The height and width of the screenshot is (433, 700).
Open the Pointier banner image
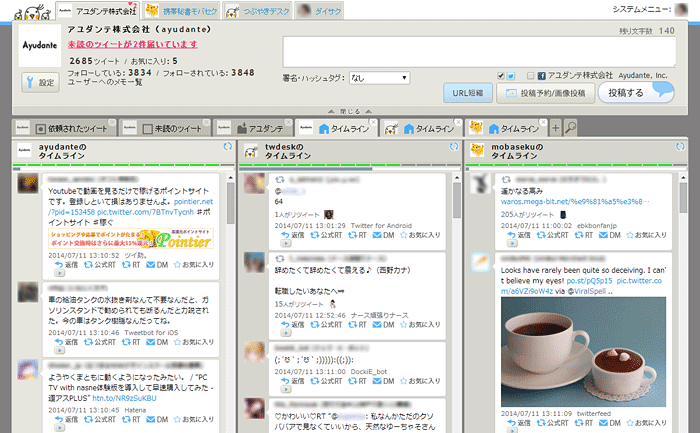[x=131, y=239]
